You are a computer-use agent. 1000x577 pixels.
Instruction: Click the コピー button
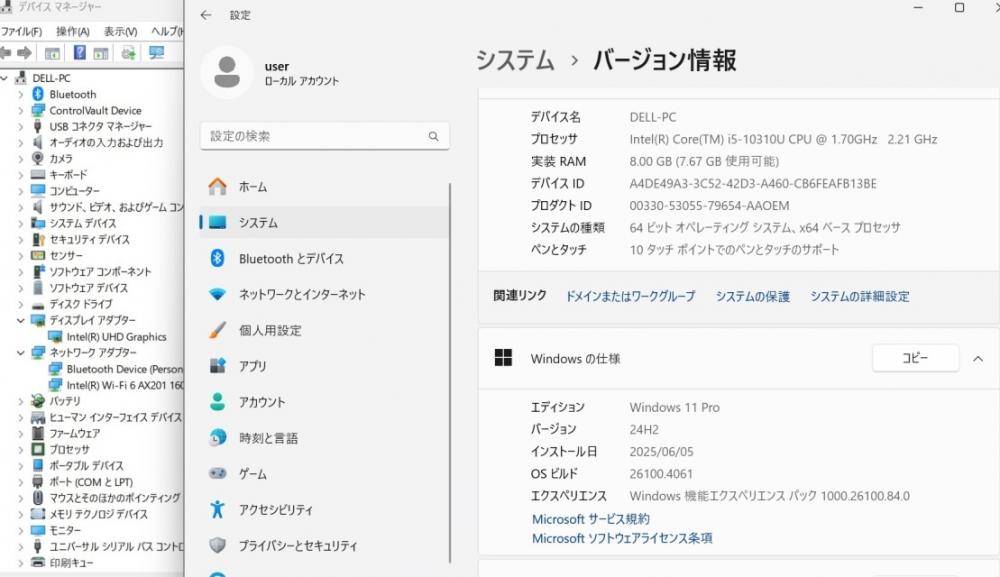pyautogui.click(x=915, y=358)
